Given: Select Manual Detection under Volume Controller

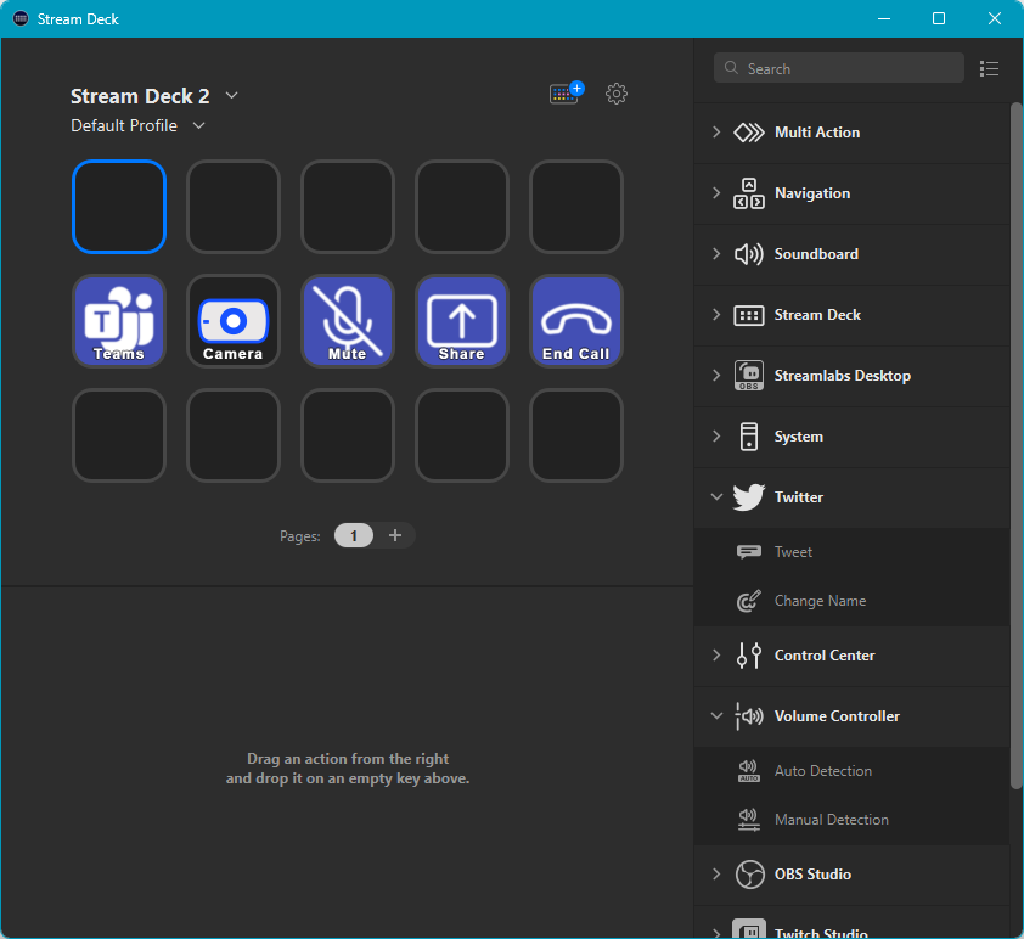Looking at the screenshot, I should 831,819.
